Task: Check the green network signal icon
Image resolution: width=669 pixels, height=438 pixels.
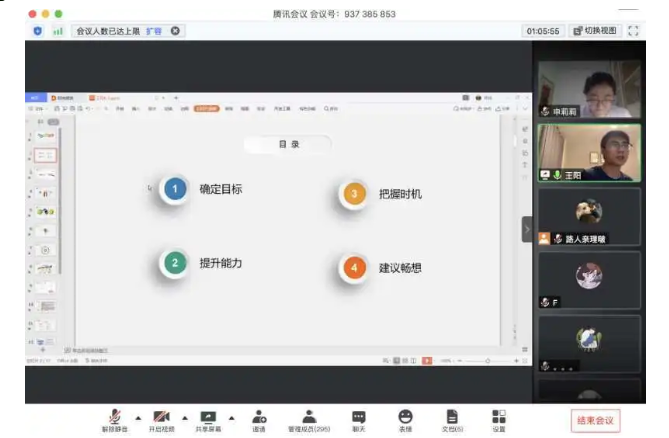Action: 58,31
